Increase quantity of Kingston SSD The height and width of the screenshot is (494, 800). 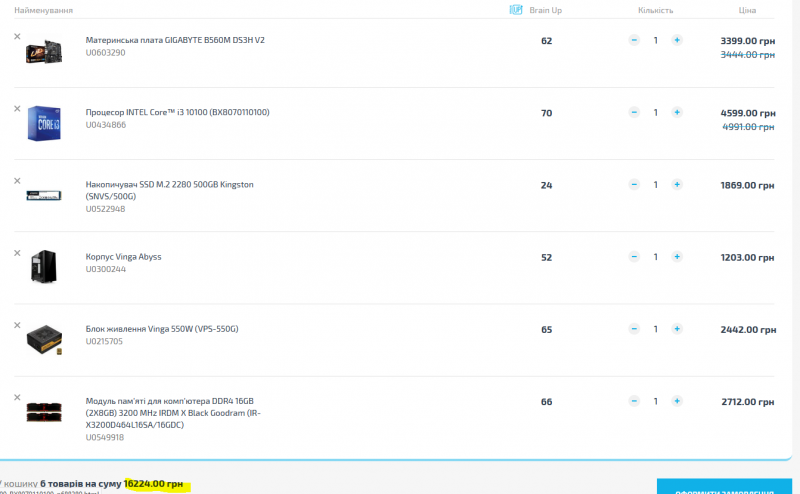[677, 185]
